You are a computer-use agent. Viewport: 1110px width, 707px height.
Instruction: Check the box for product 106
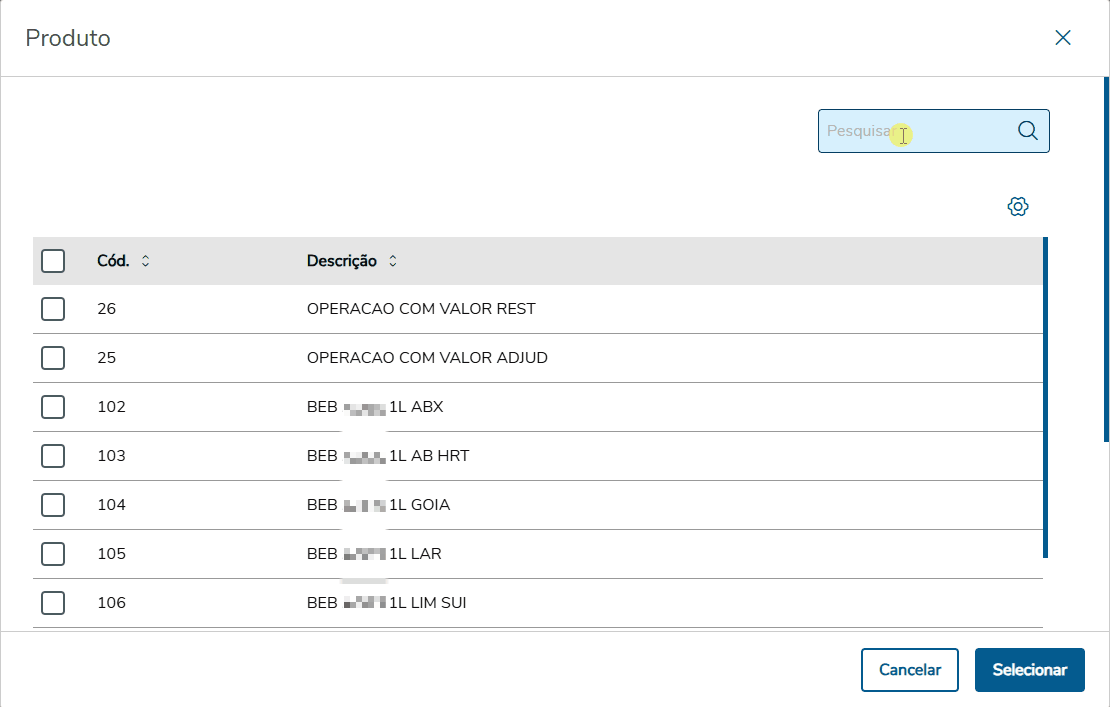click(x=53, y=603)
